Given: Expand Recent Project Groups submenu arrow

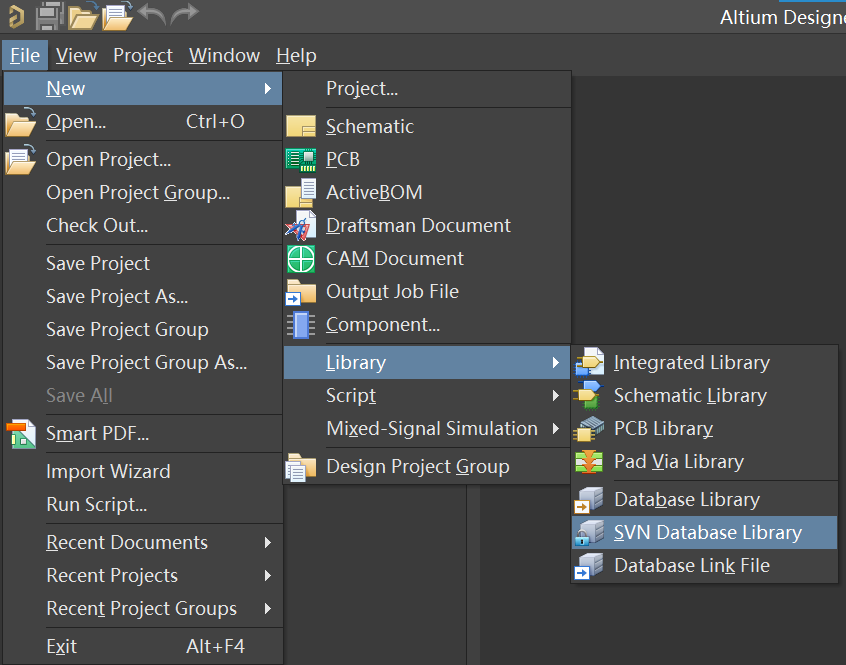Looking at the screenshot, I should tap(268, 608).
